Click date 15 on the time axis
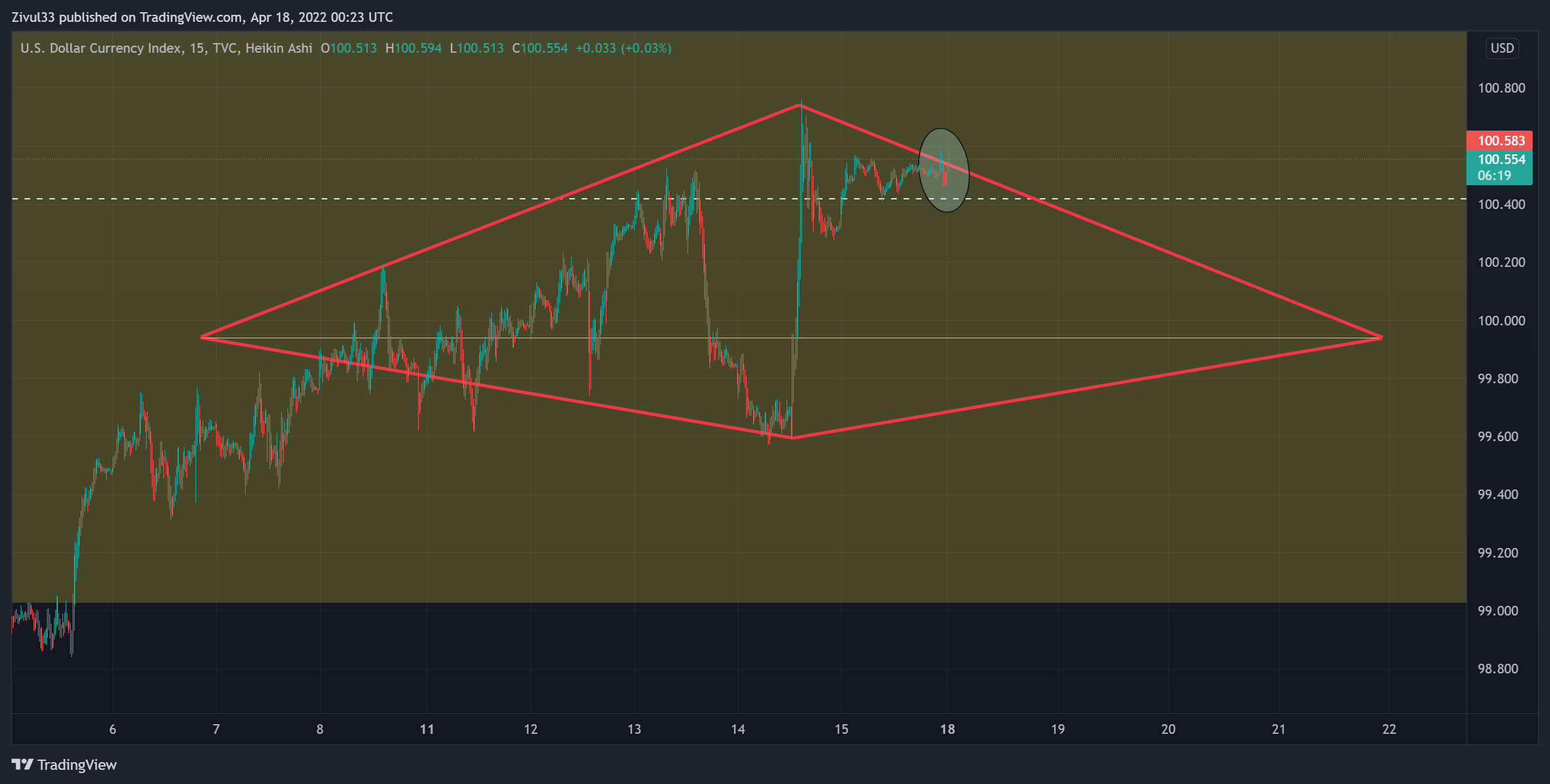The height and width of the screenshot is (784, 1550). pyautogui.click(x=841, y=729)
